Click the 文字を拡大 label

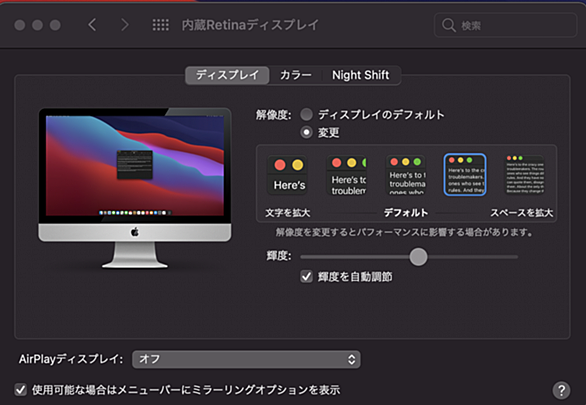287,213
